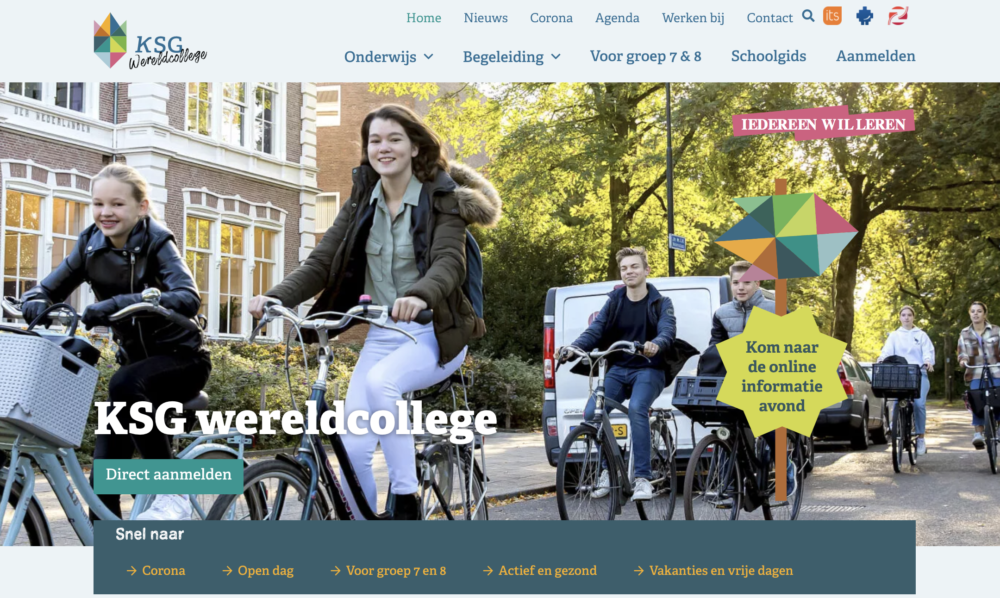Viewport: 1000px width, 598px height.
Task: Click the colorful pinwheel sign graphic
Action: pos(785,236)
